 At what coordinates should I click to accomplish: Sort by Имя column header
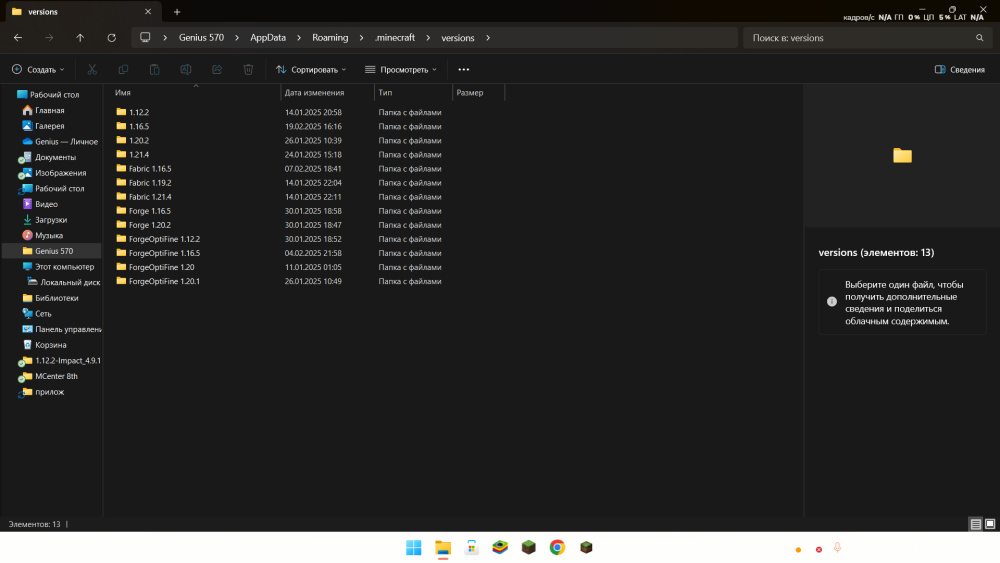[195, 92]
